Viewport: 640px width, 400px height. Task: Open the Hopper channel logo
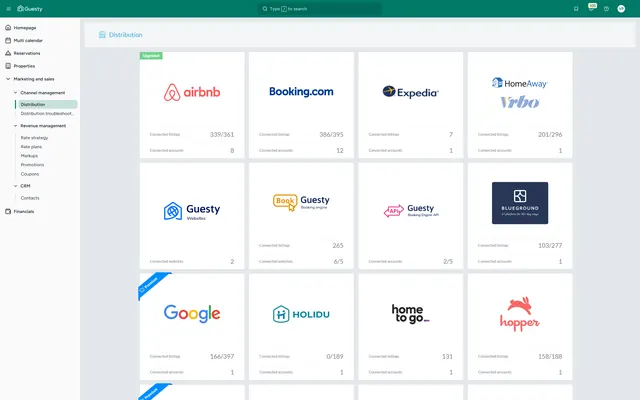[x=520, y=314]
